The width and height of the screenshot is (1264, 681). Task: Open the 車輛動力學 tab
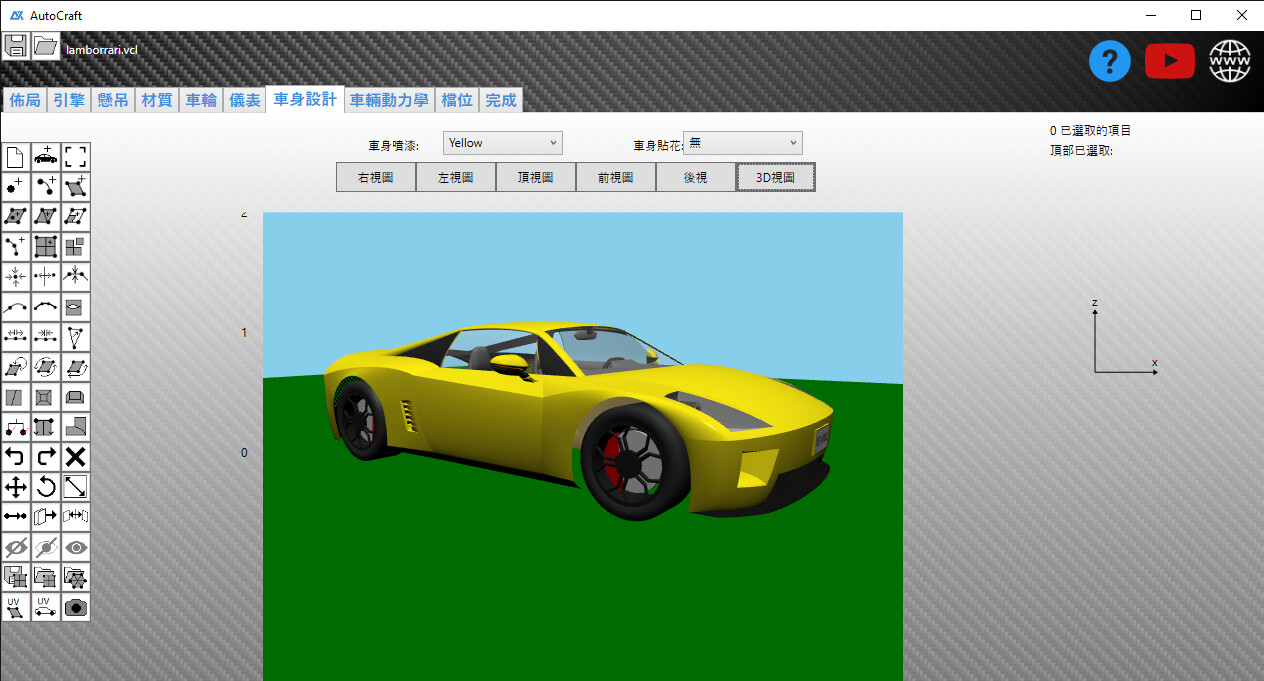pos(389,100)
